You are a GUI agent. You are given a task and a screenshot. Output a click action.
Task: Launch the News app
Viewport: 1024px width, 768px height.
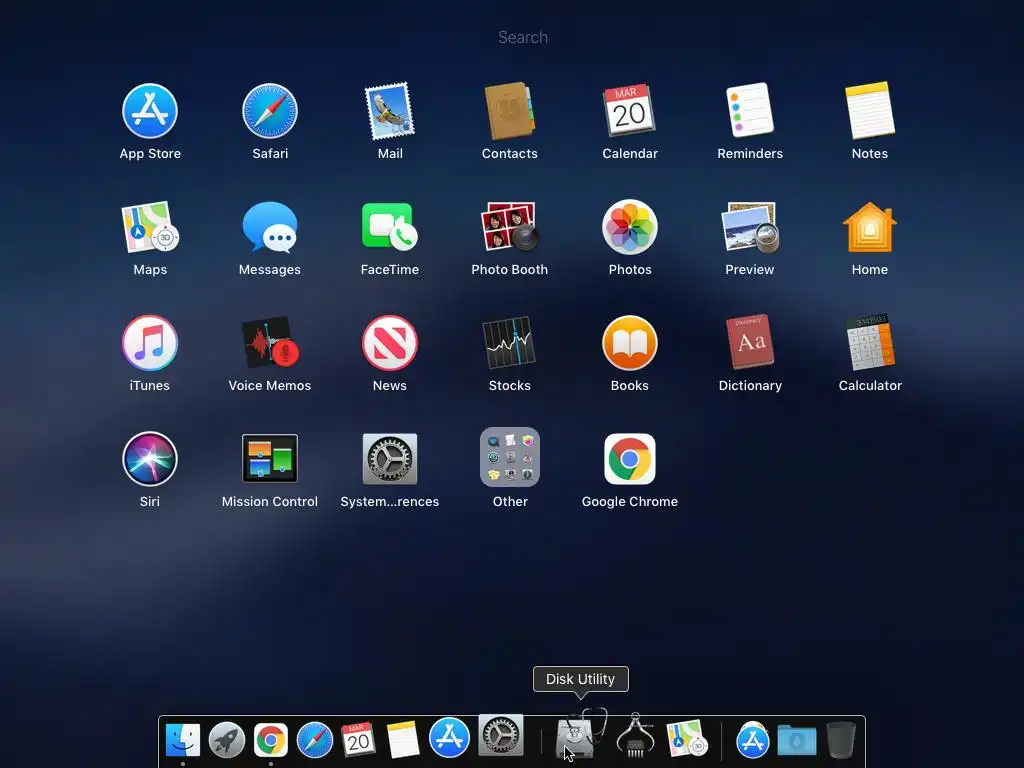pyautogui.click(x=390, y=343)
